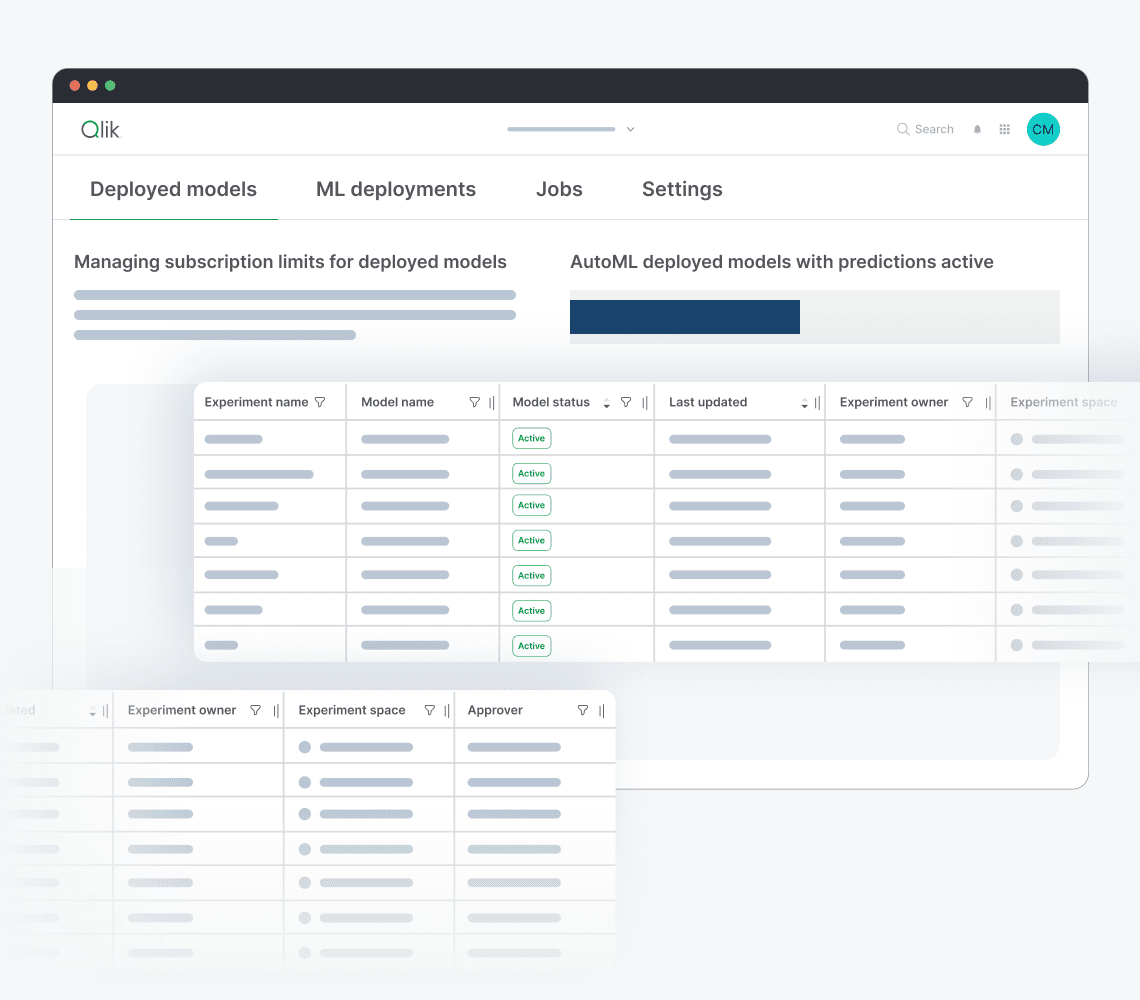Select the Deployed models tab

(173, 189)
